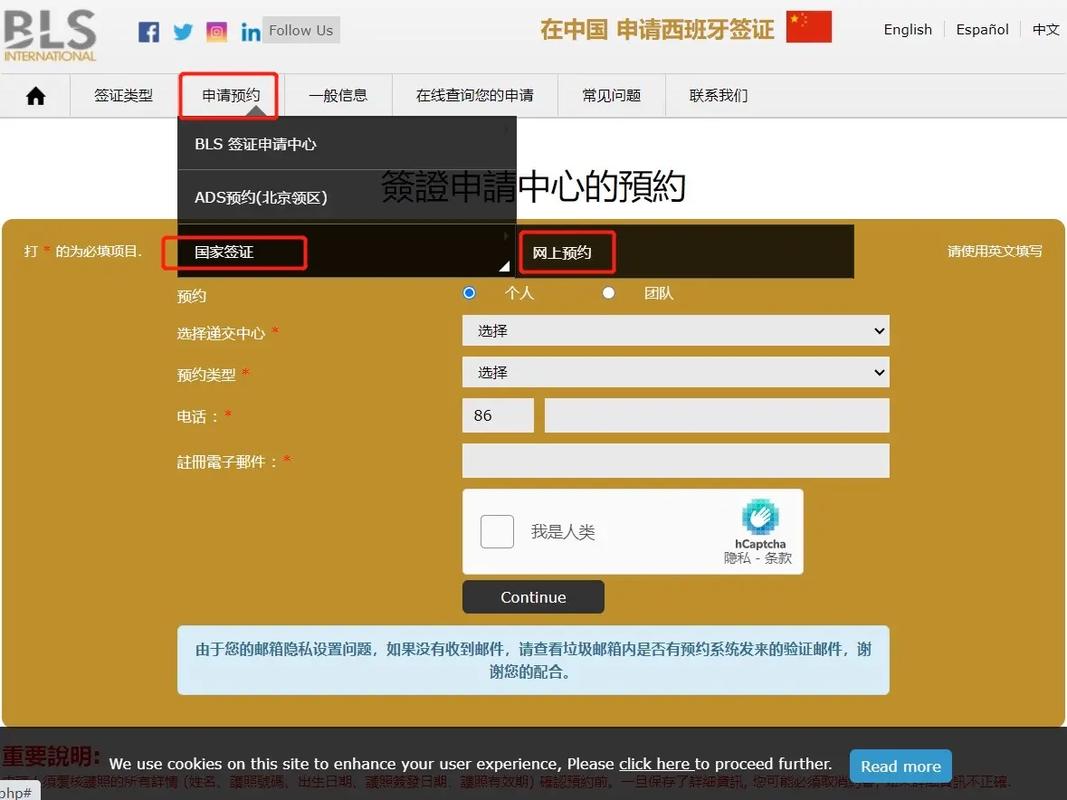The width and height of the screenshot is (1067, 800).
Task: Open the Facebook icon
Action: click(148, 31)
